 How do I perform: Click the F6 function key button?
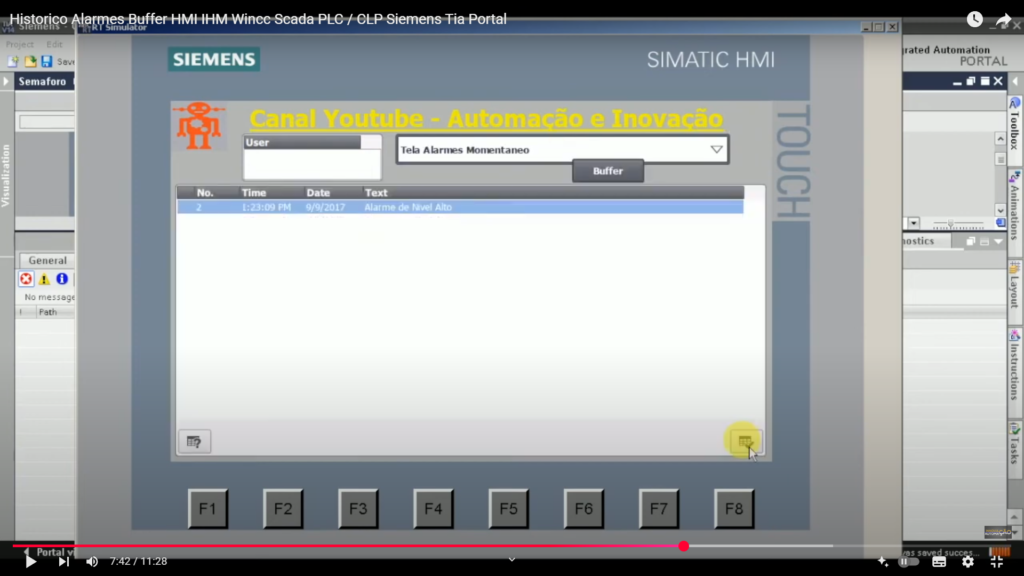click(x=584, y=509)
